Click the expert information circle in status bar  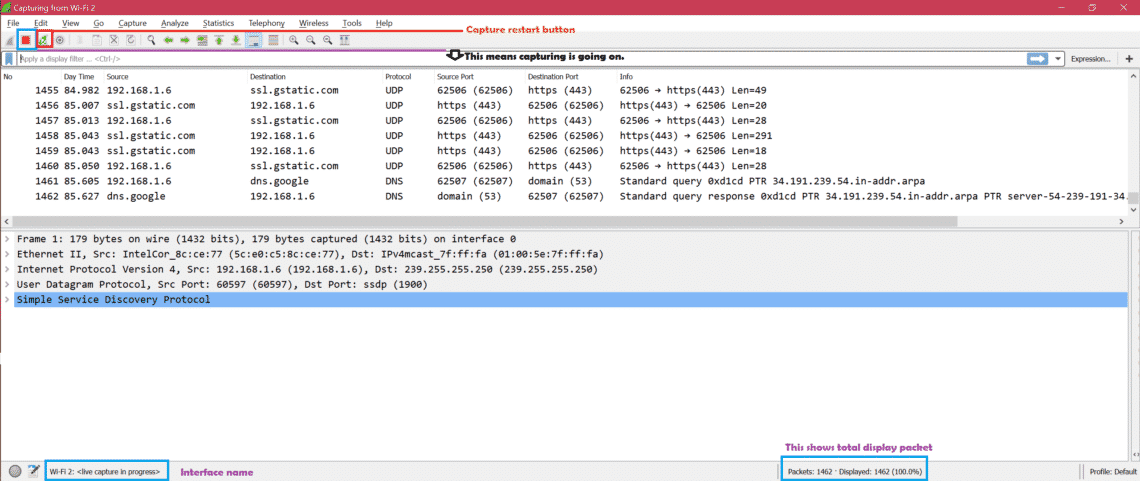pyautogui.click(x=15, y=471)
